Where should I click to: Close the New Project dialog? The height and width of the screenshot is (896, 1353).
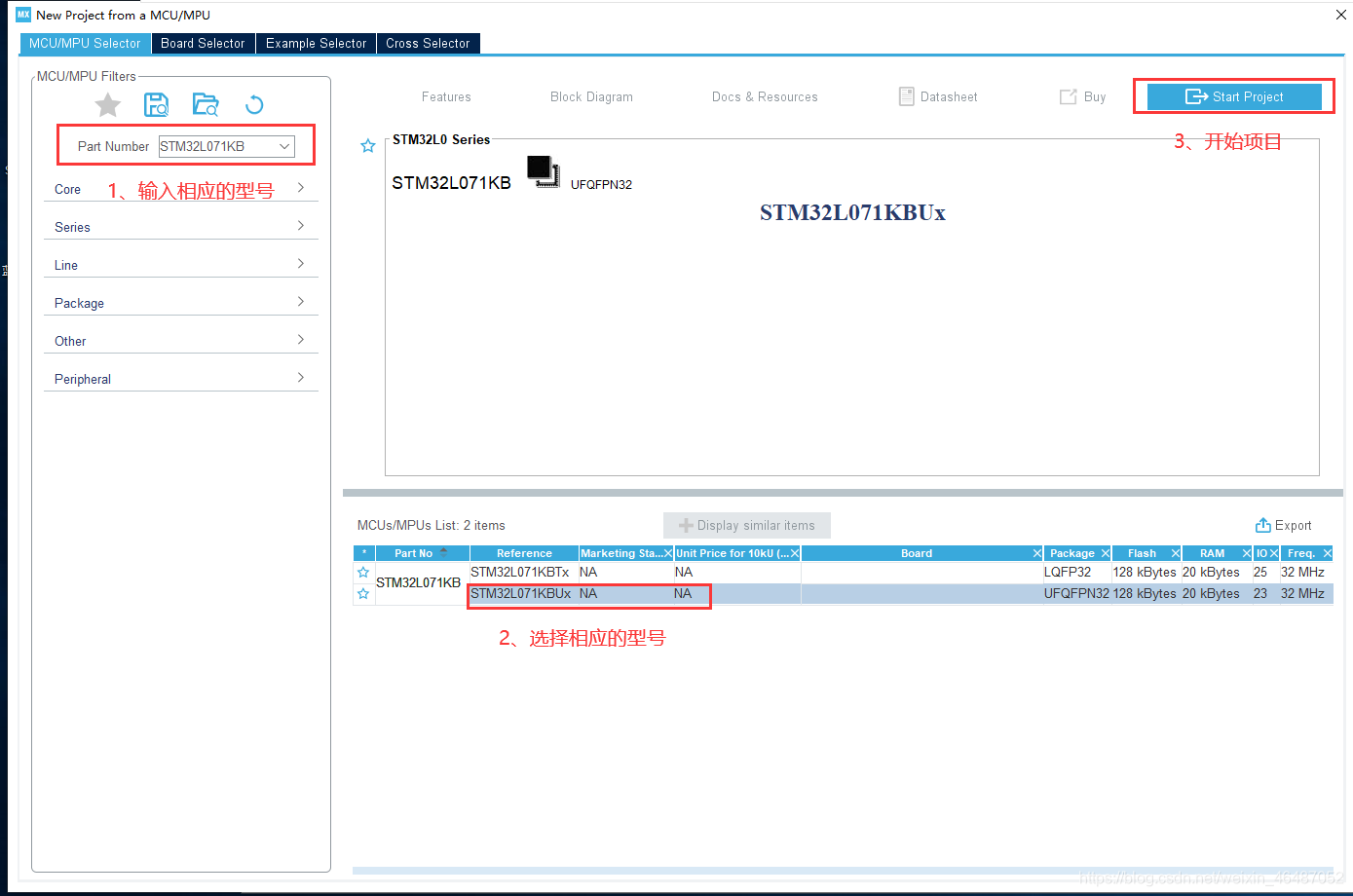(1340, 15)
